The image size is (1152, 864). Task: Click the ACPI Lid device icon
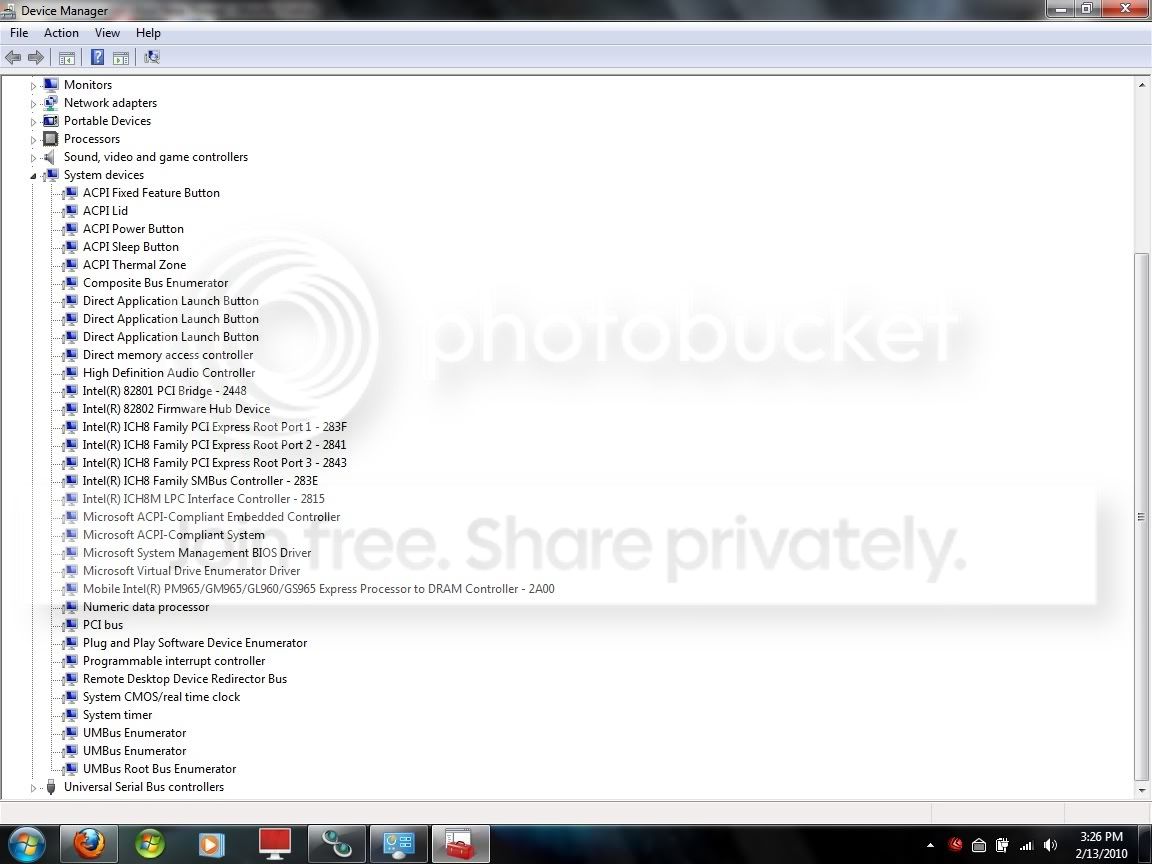pos(70,211)
